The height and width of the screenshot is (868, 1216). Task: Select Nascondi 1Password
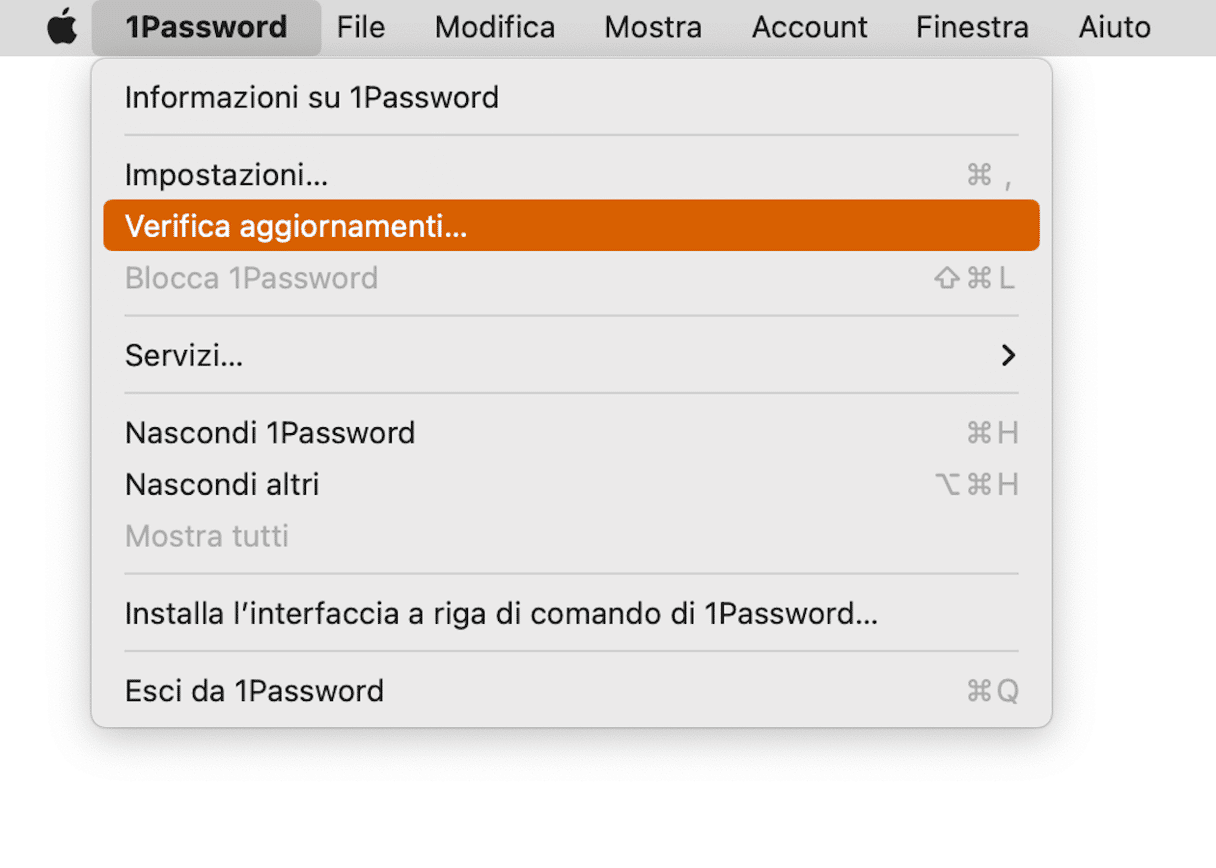tap(270, 433)
